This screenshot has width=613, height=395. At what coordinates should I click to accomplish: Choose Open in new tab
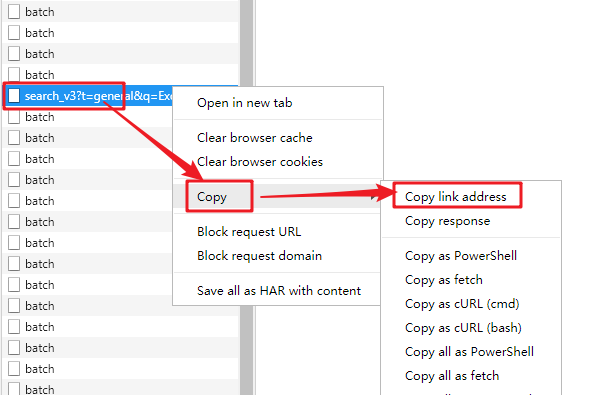(x=244, y=103)
